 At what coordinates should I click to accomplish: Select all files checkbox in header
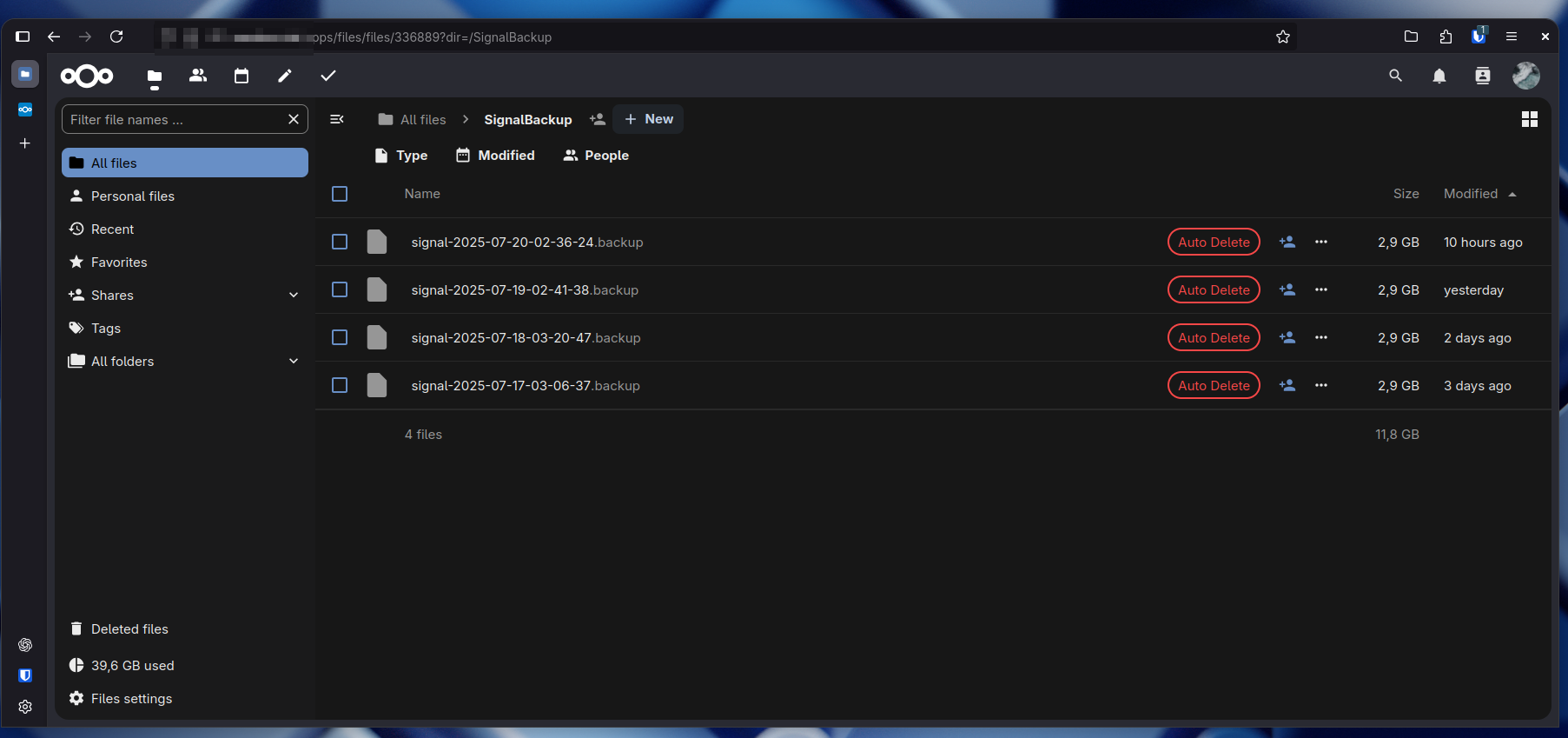340,194
